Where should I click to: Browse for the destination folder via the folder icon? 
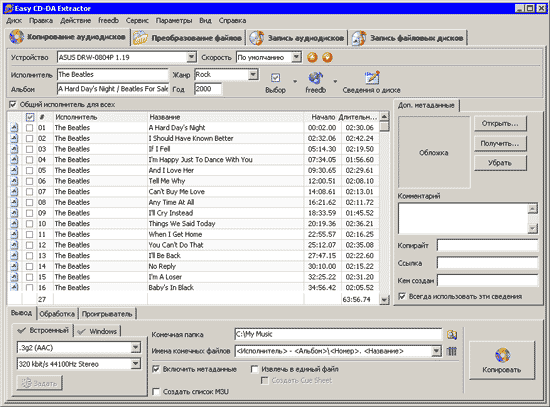pos(452,335)
